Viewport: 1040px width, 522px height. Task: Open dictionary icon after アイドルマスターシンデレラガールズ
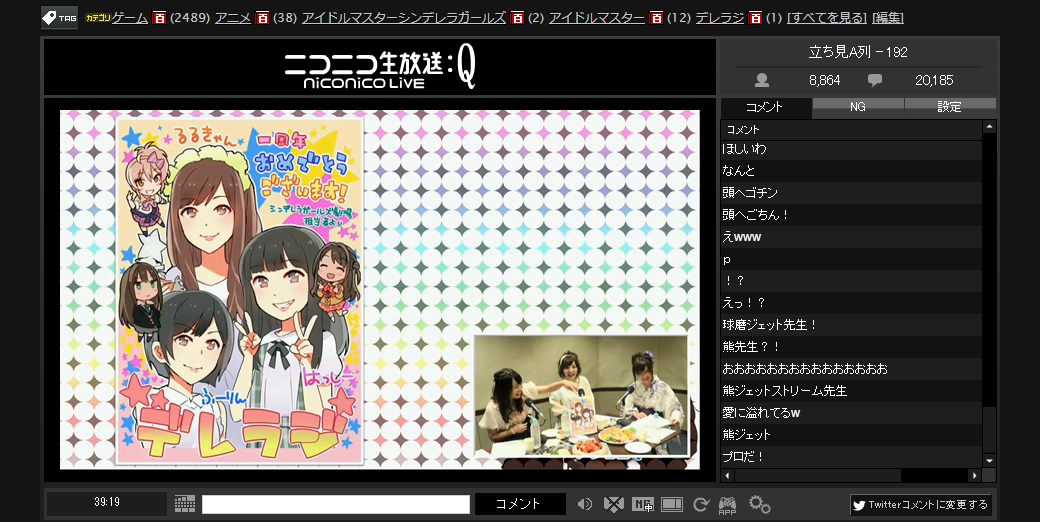click(x=518, y=18)
